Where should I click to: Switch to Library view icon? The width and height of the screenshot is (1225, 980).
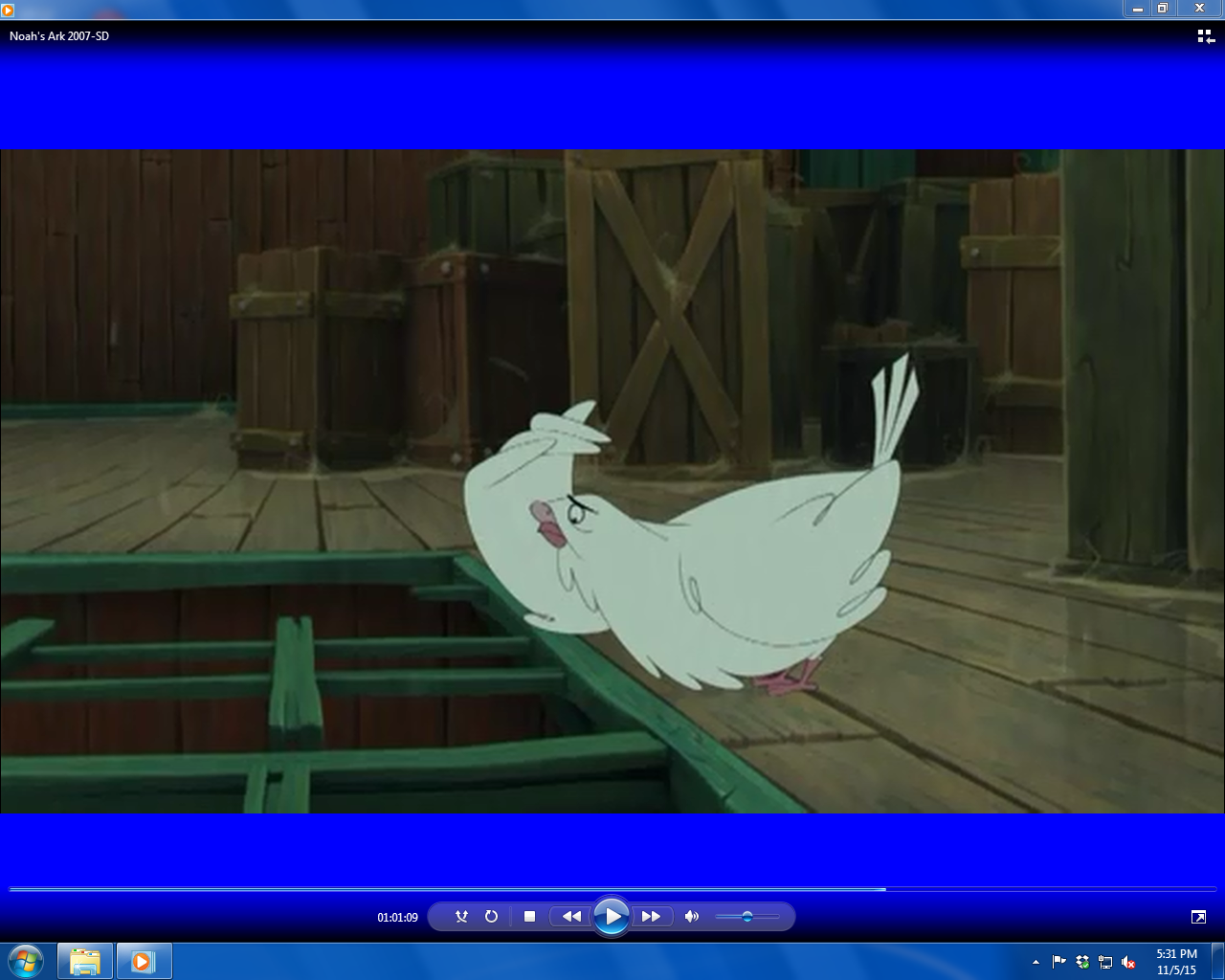coord(1206,36)
